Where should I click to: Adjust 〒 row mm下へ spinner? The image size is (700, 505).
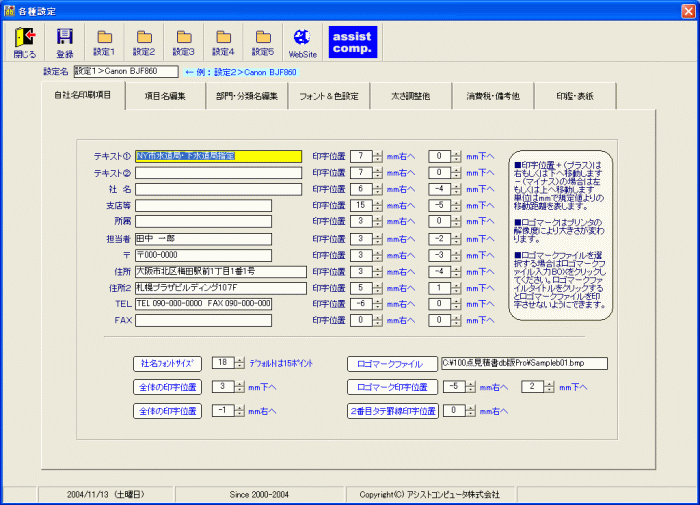click(x=456, y=255)
